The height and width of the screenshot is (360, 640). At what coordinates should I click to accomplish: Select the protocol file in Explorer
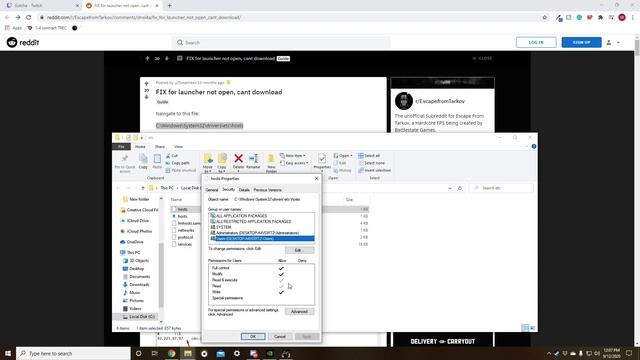185,237
